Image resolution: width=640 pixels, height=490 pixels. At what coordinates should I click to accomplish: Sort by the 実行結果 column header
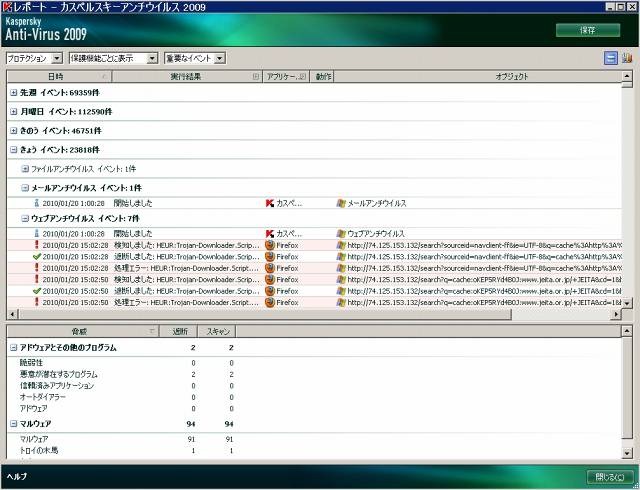pyautogui.click(x=187, y=76)
